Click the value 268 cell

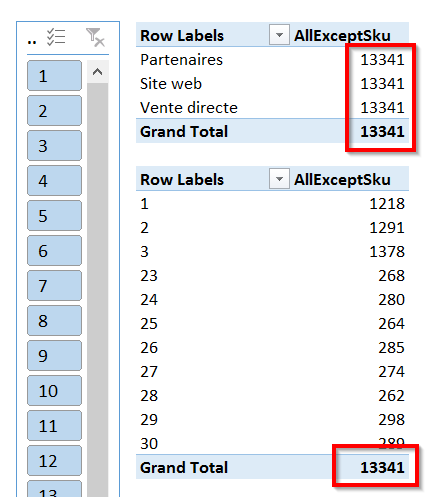tap(391, 276)
